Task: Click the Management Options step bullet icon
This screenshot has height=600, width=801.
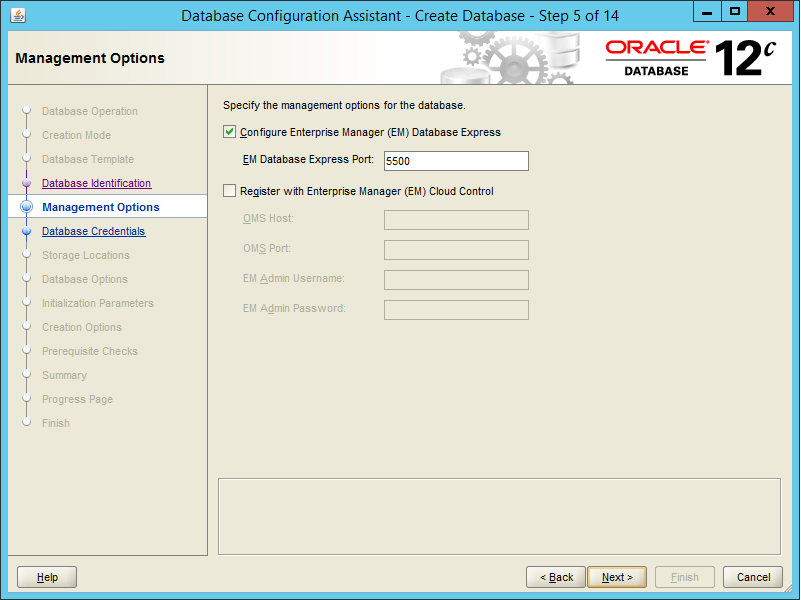Action: 27,207
